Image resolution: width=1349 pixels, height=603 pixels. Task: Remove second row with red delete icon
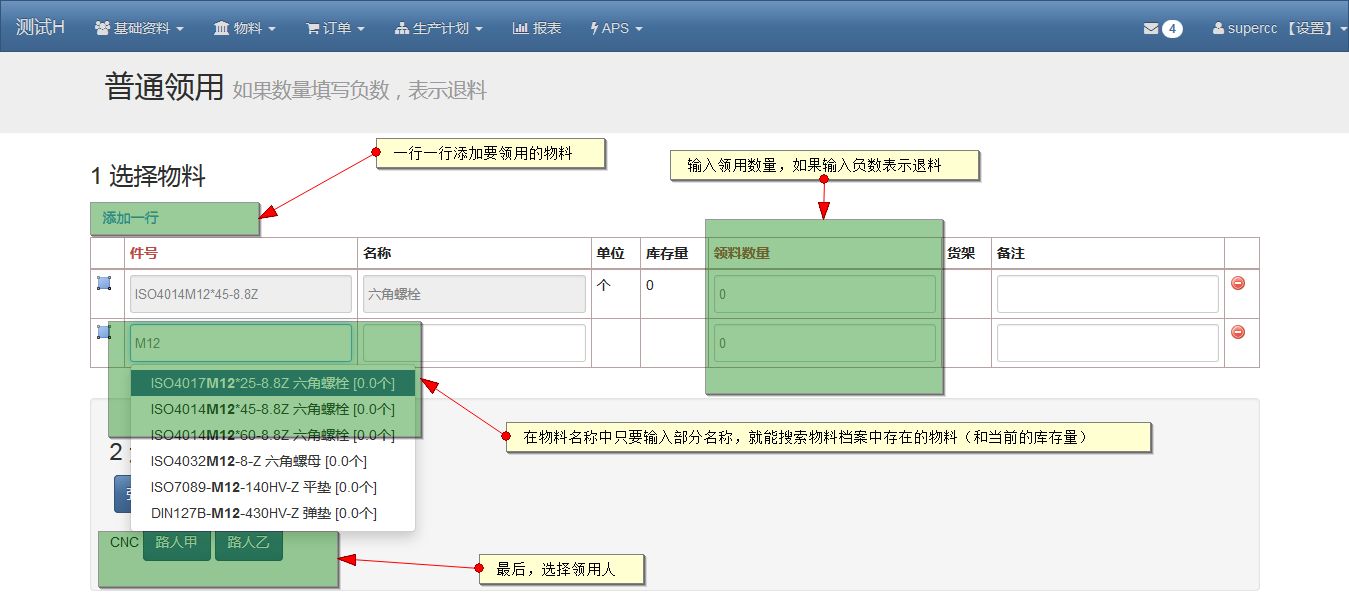1238,332
